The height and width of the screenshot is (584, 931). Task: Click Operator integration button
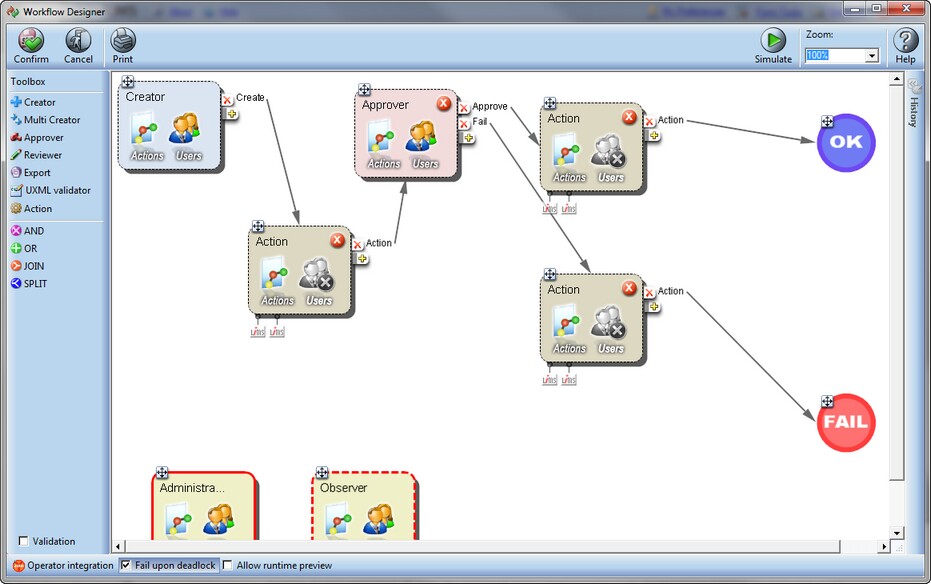[63, 566]
